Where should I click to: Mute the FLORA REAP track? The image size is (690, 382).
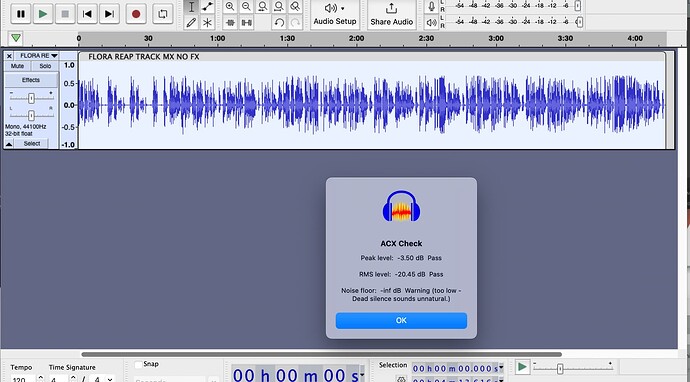tap(17, 66)
